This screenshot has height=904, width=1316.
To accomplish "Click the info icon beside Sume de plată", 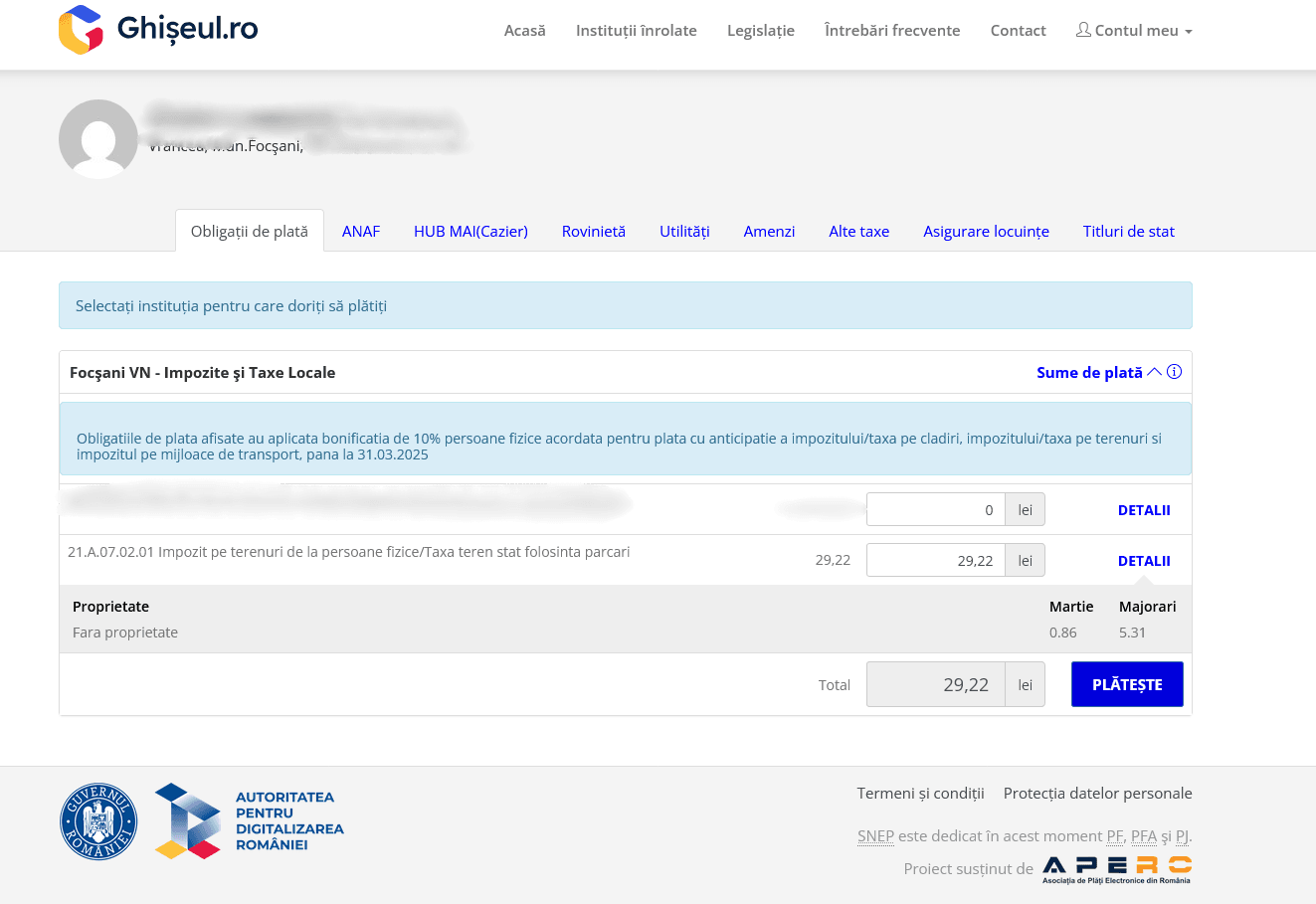I will tap(1174, 372).
